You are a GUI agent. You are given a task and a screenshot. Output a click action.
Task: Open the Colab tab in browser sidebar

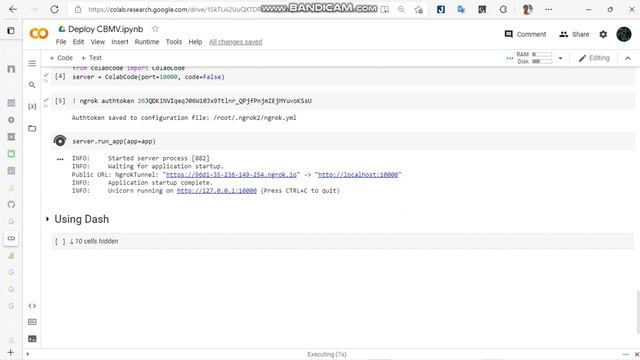[x=11, y=238]
